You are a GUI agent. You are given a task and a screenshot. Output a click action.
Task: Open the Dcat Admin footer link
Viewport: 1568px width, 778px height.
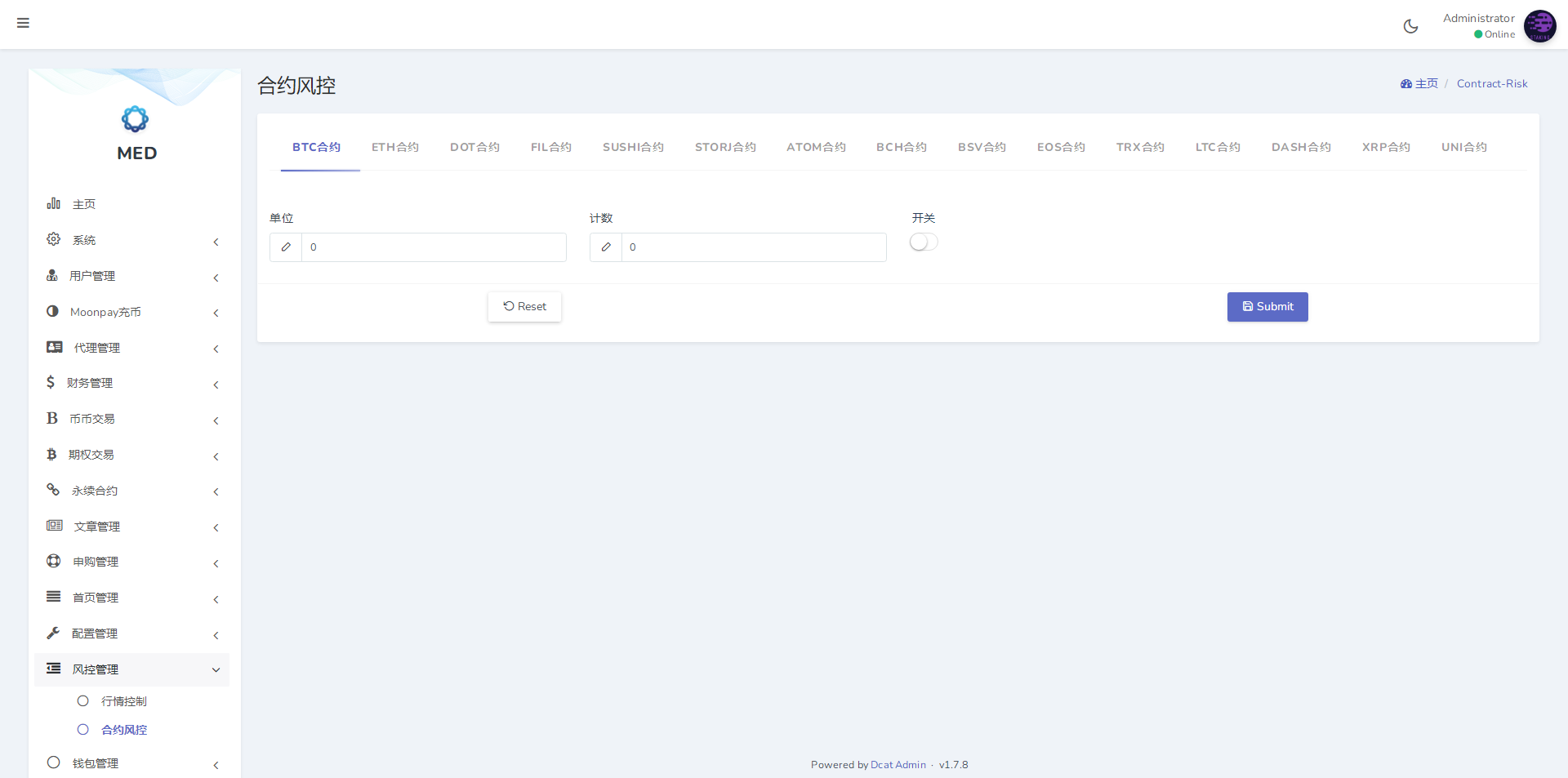898,765
